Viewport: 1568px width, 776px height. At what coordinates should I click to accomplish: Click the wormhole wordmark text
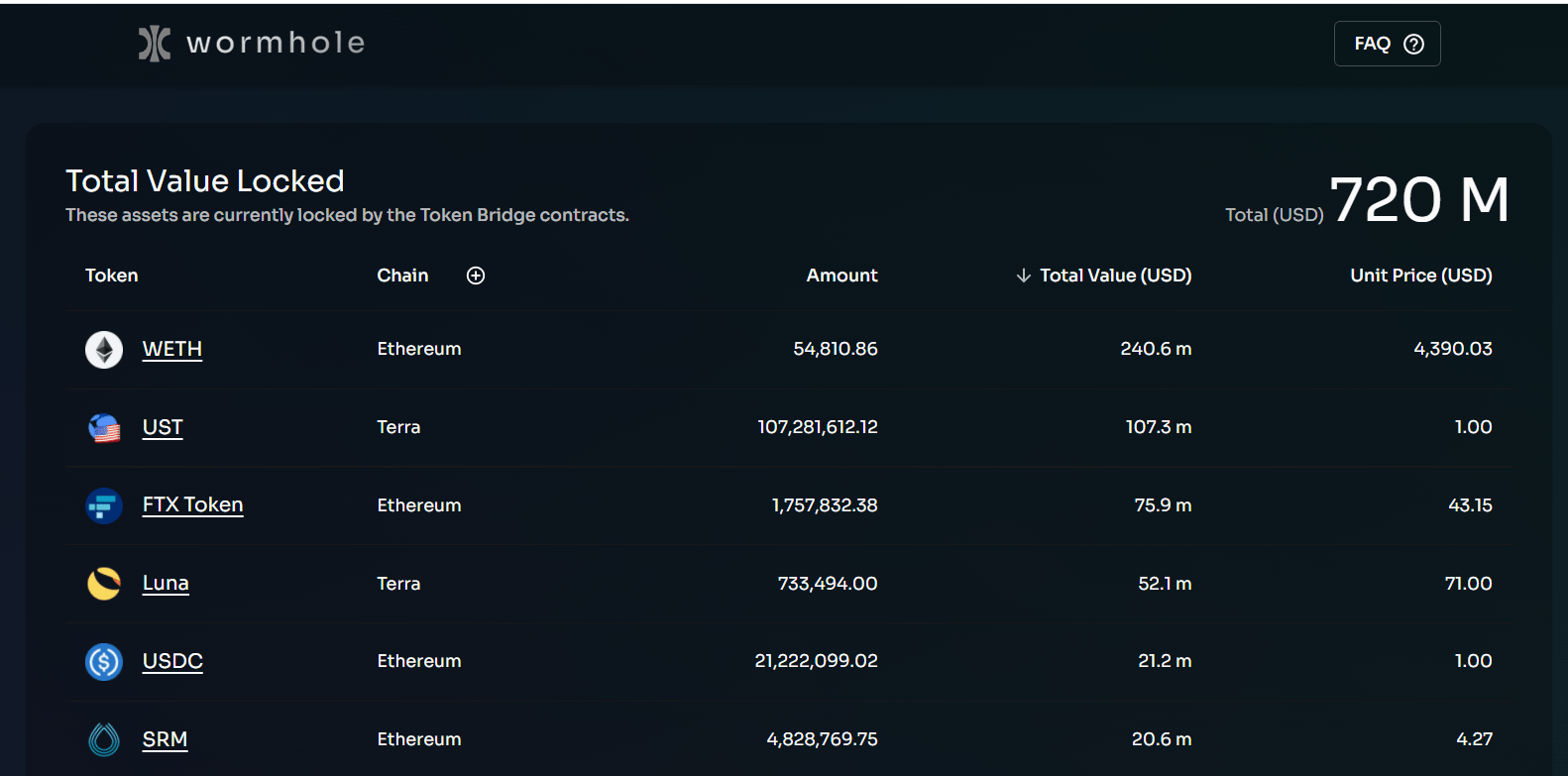click(x=276, y=43)
